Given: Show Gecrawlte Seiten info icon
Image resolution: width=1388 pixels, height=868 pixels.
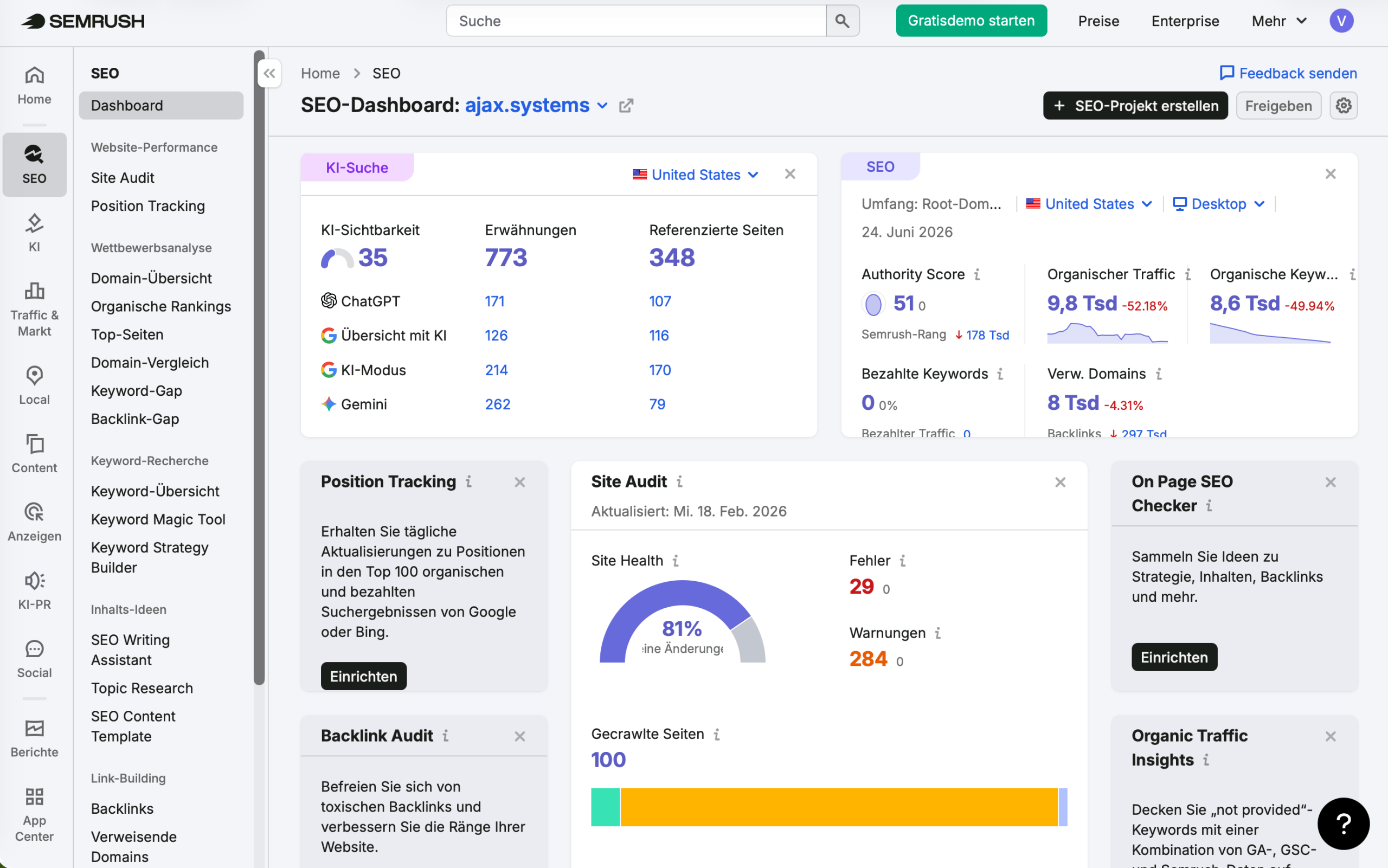Looking at the screenshot, I should pyautogui.click(x=716, y=734).
